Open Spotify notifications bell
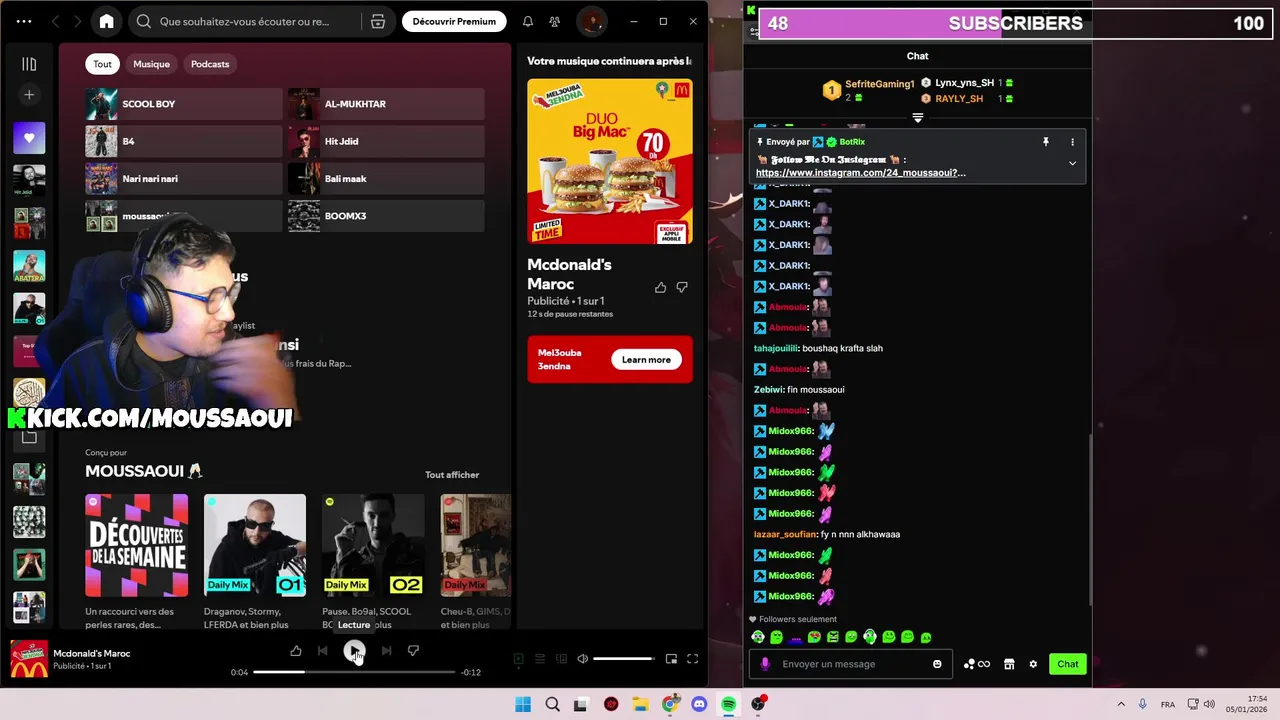 click(x=528, y=21)
